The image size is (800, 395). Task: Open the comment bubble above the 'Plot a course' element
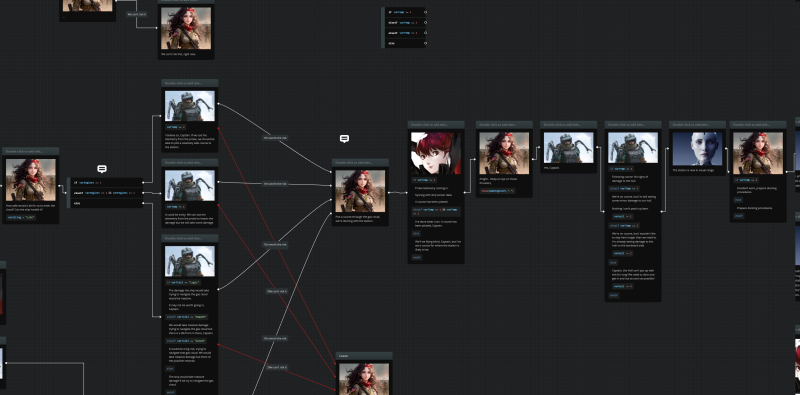tap(344, 139)
